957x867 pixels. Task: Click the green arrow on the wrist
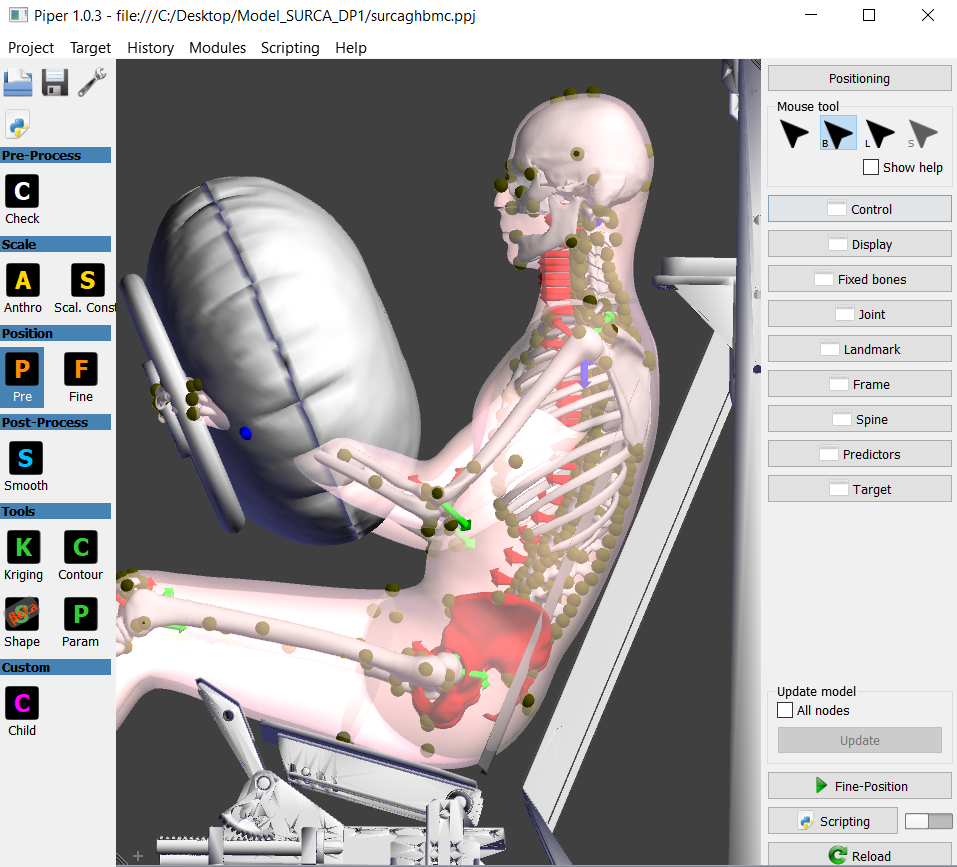[x=456, y=516]
